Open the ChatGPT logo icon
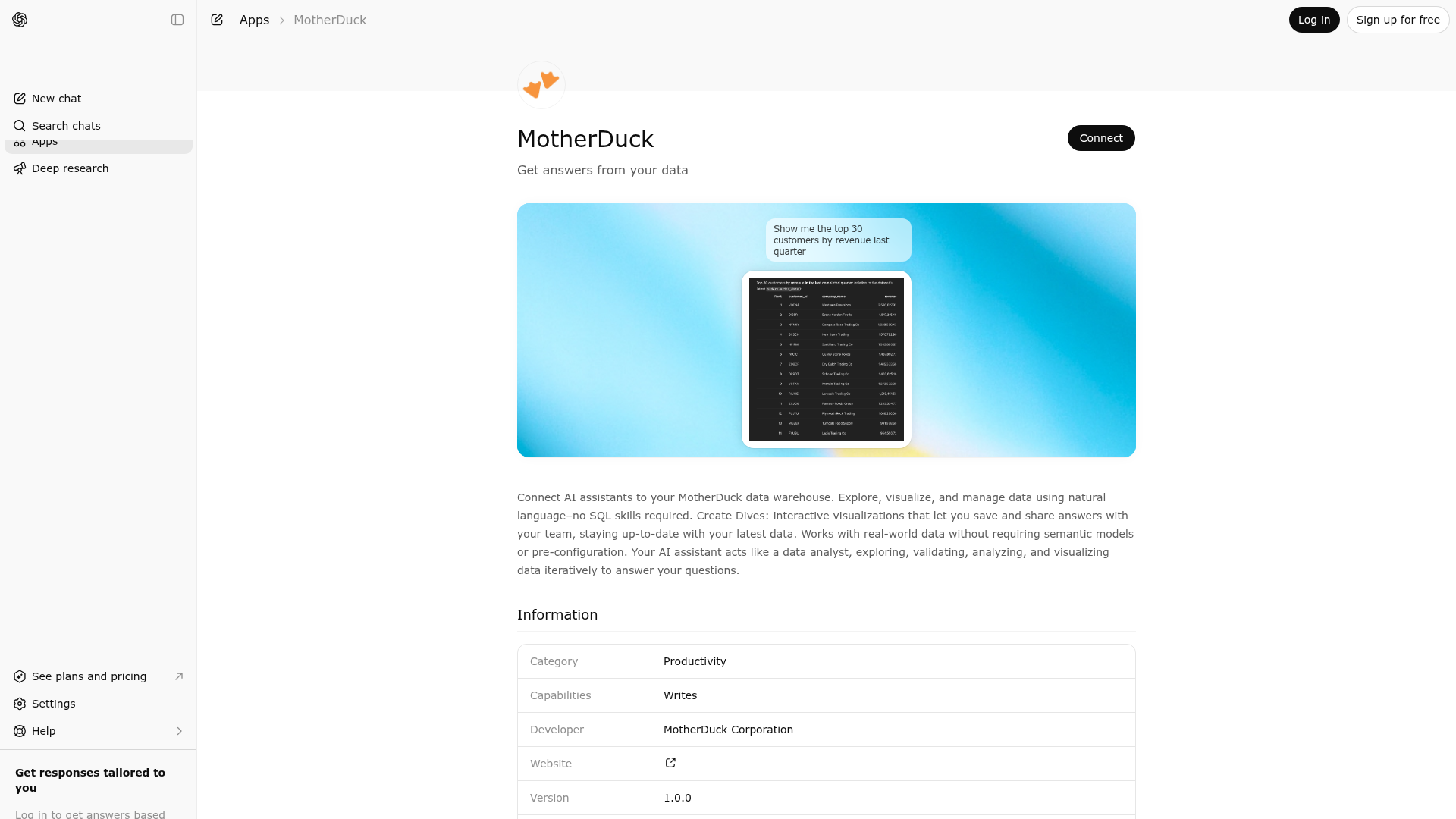Image resolution: width=1456 pixels, height=819 pixels. click(x=20, y=20)
